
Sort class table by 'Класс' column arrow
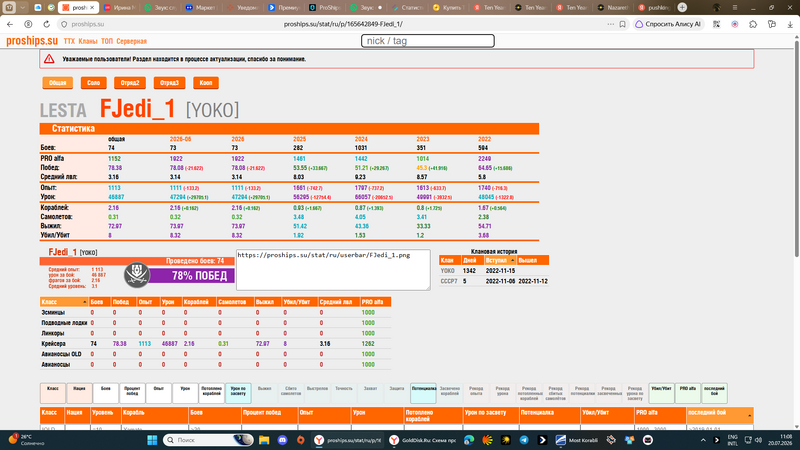click(84, 302)
